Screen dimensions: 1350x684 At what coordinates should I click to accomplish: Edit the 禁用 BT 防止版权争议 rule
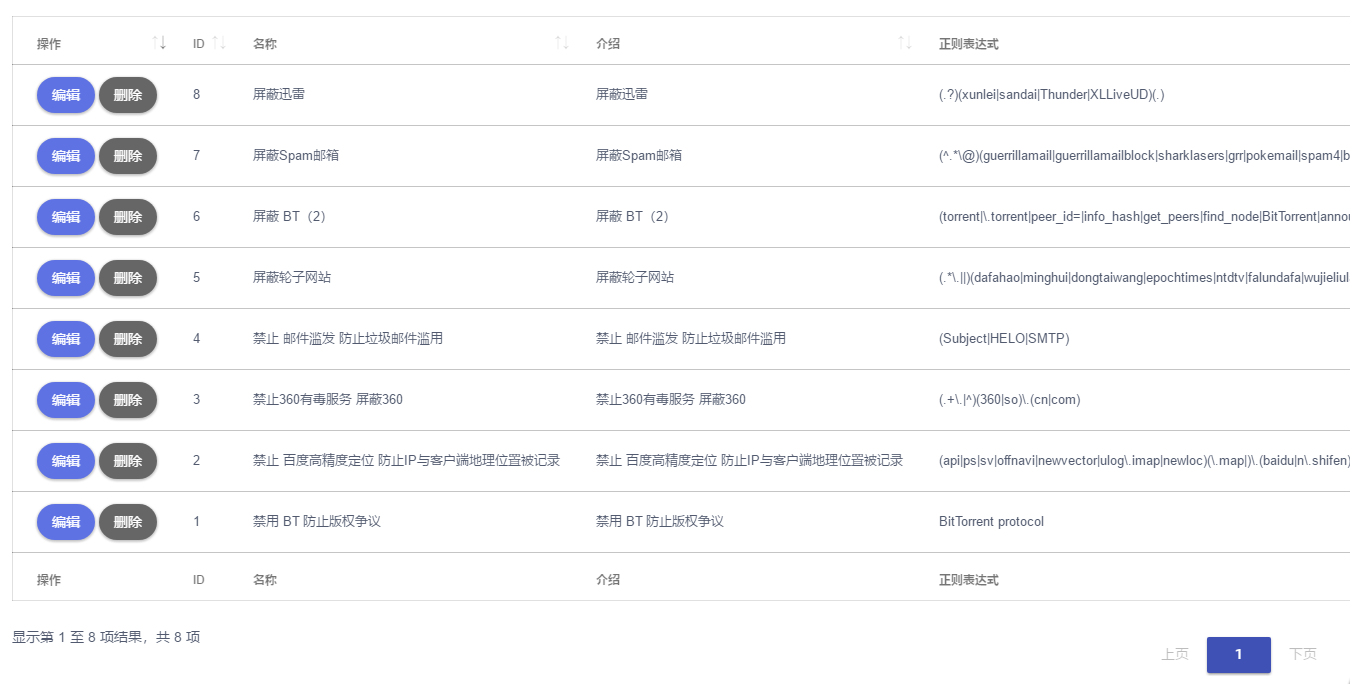[x=66, y=522]
